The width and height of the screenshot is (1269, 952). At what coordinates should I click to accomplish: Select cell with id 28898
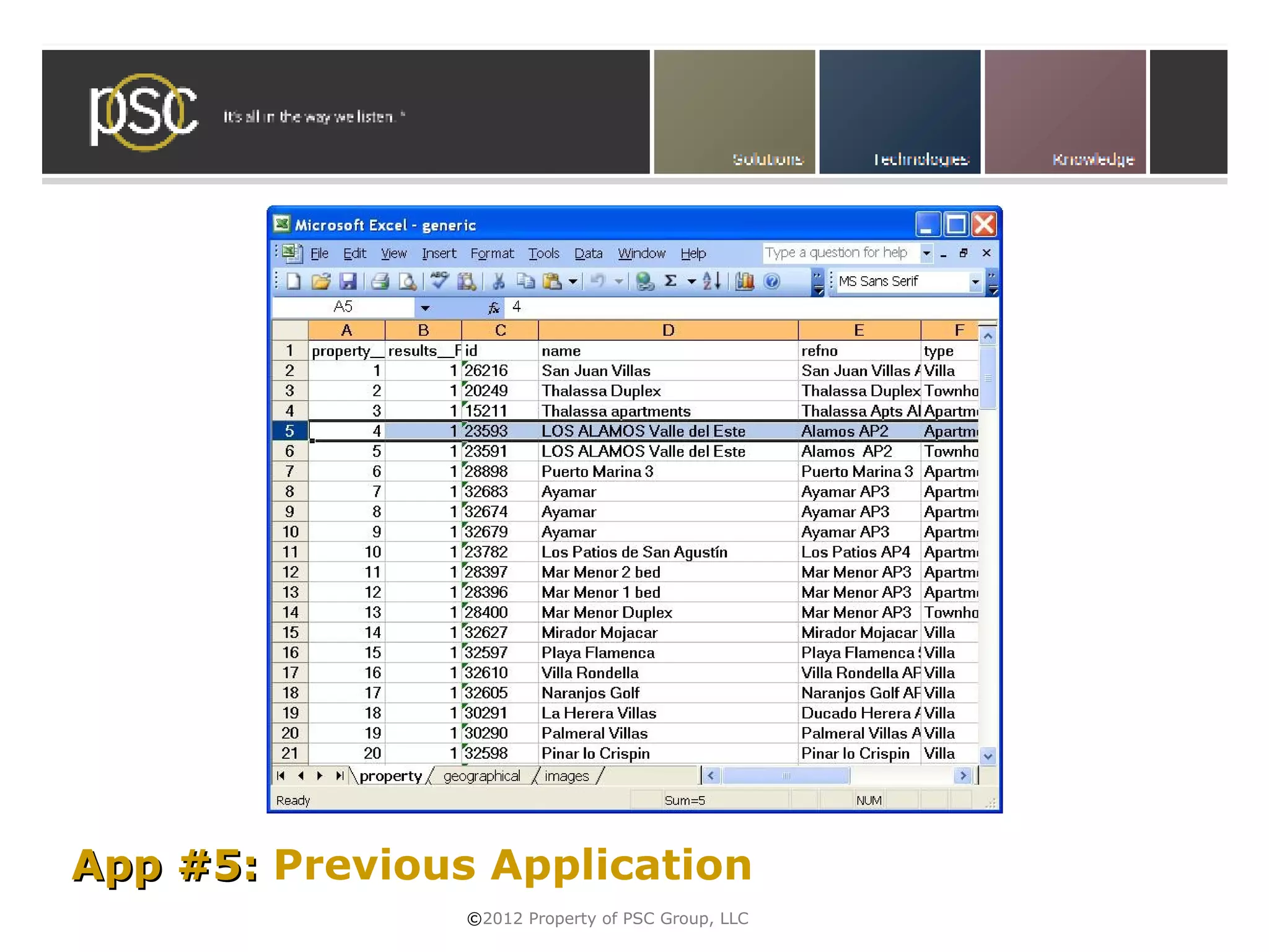click(x=500, y=472)
